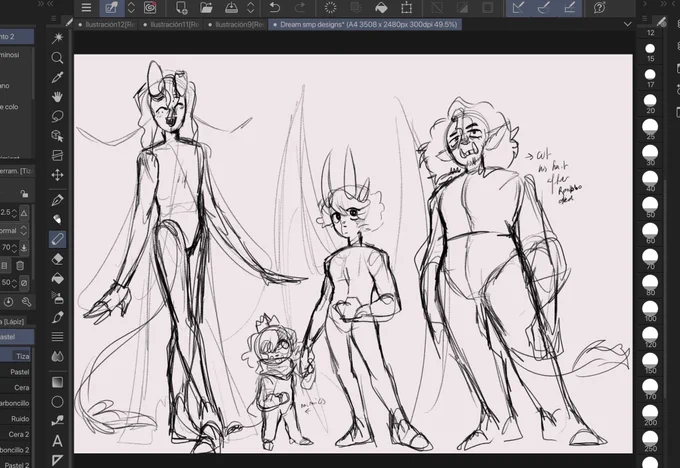680x468 pixels.
Task: Adjust the 70 value stepper
Action: point(14,248)
